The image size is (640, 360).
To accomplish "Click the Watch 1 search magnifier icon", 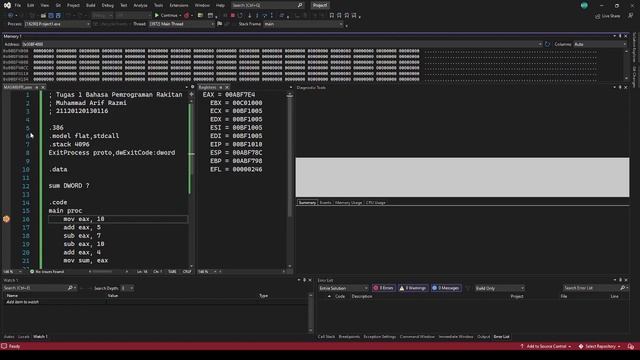I will (x=70, y=288).
